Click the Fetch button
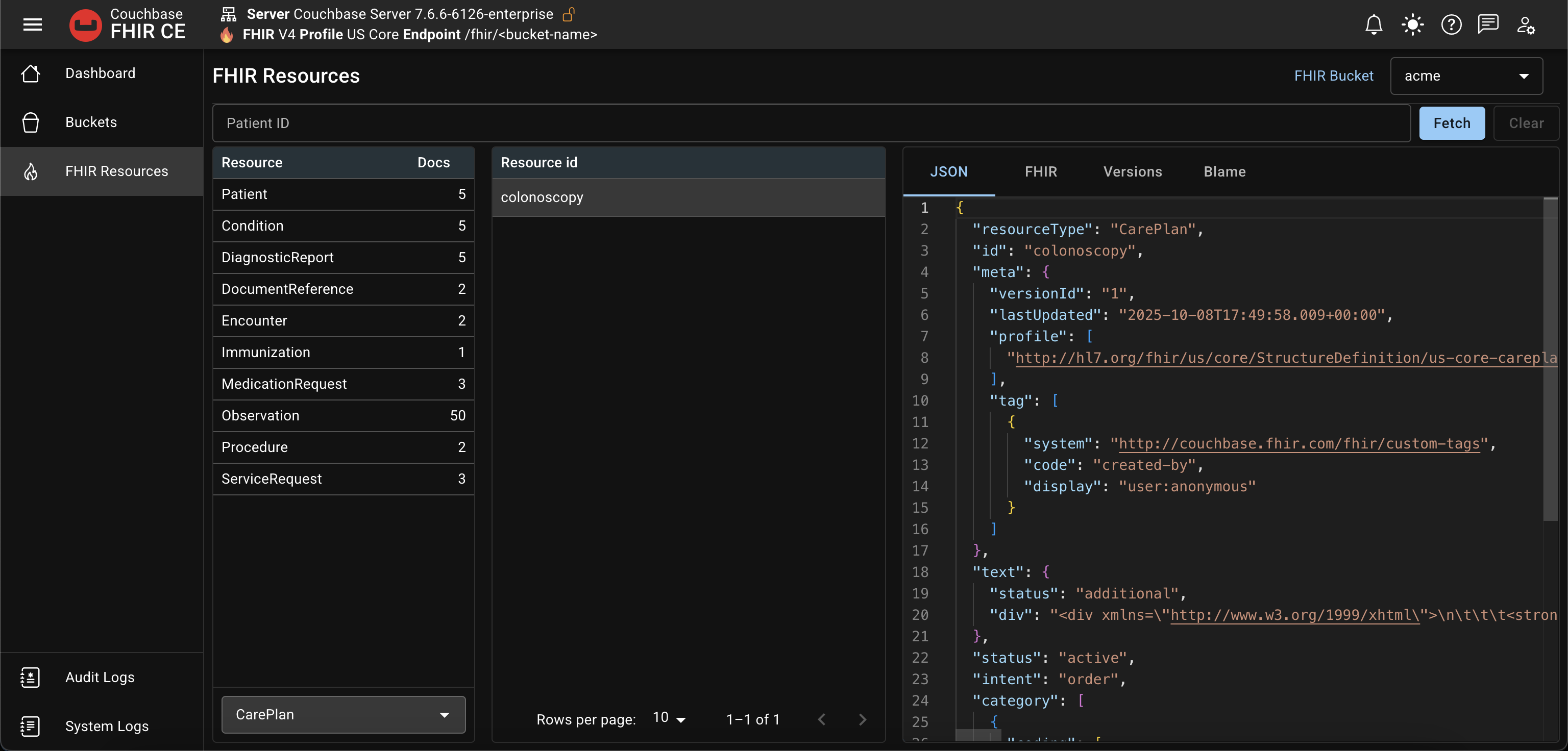Viewport: 1568px width, 751px height. [1451, 123]
